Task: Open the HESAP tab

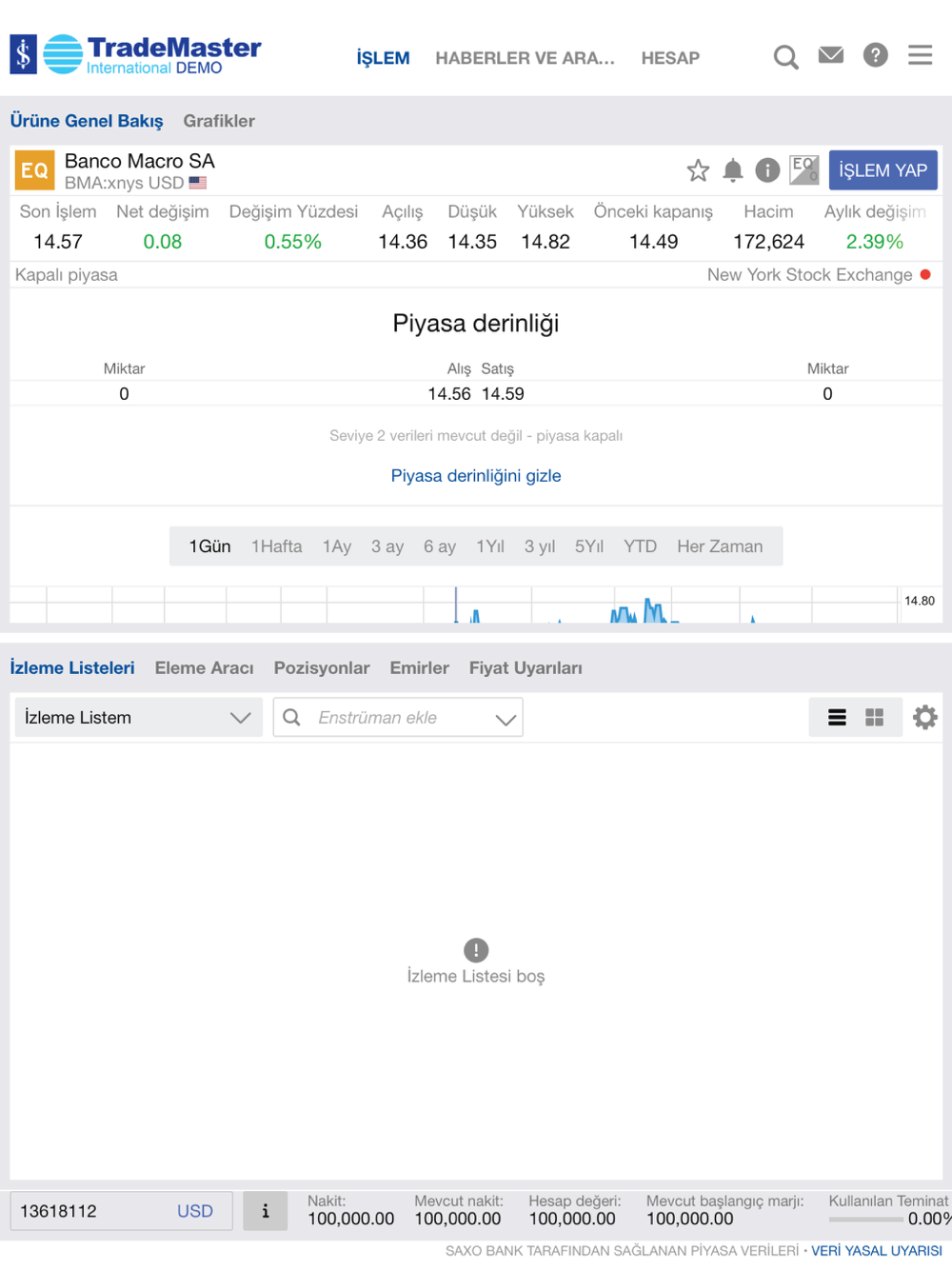Action: point(670,58)
